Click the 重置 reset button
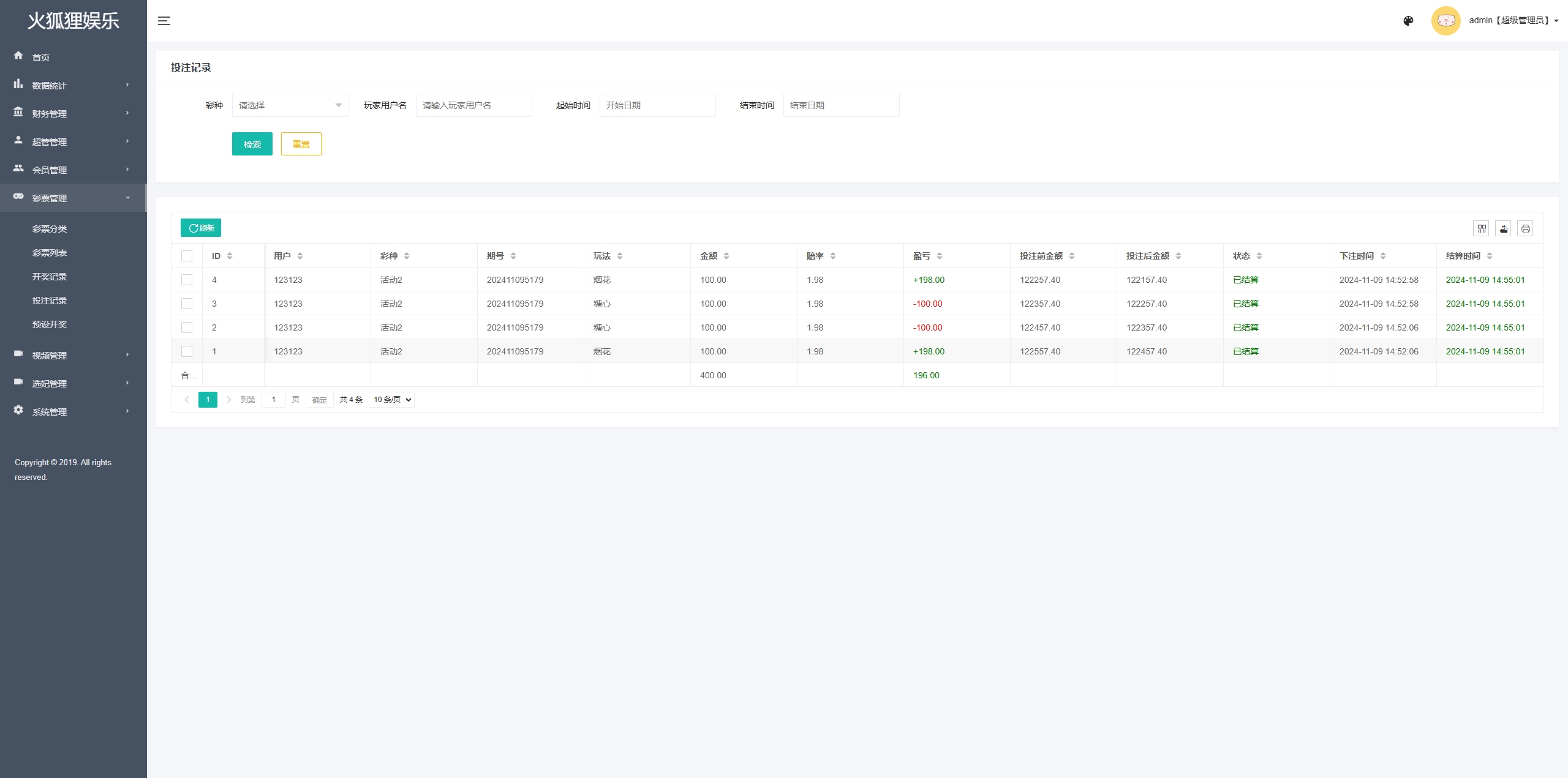 click(301, 144)
